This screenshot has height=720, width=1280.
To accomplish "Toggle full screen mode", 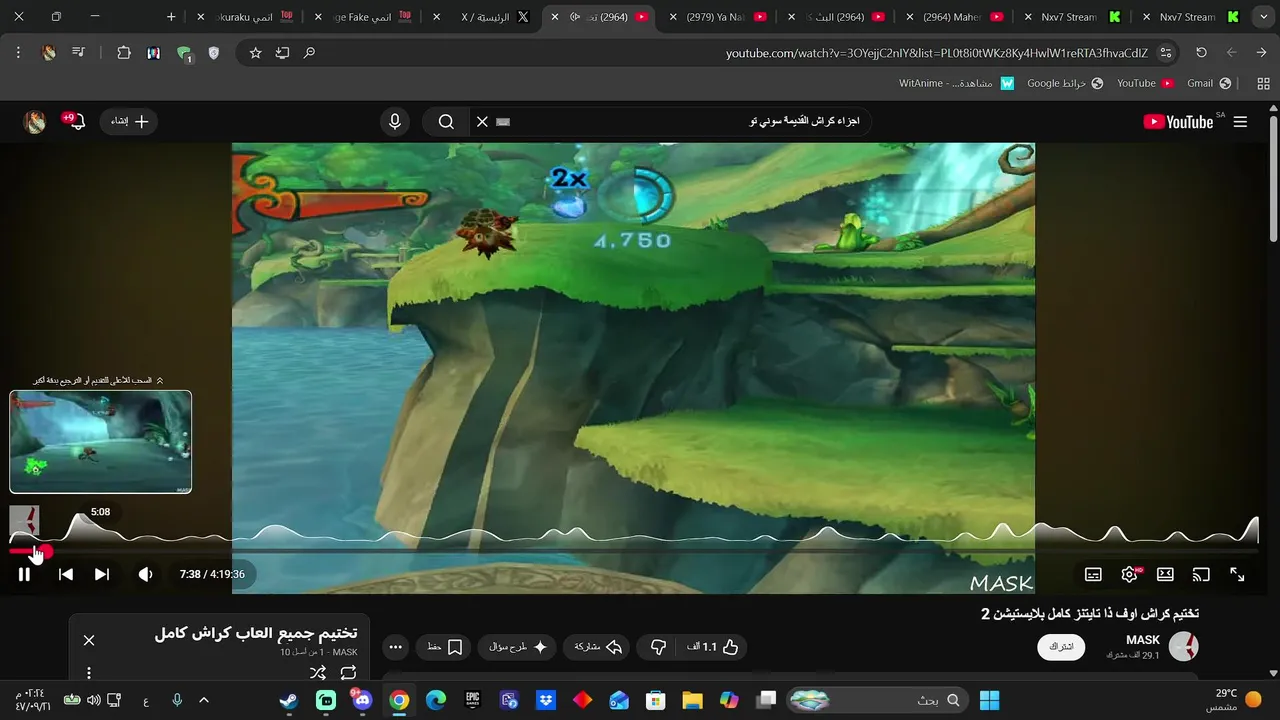I will (x=1237, y=574).
